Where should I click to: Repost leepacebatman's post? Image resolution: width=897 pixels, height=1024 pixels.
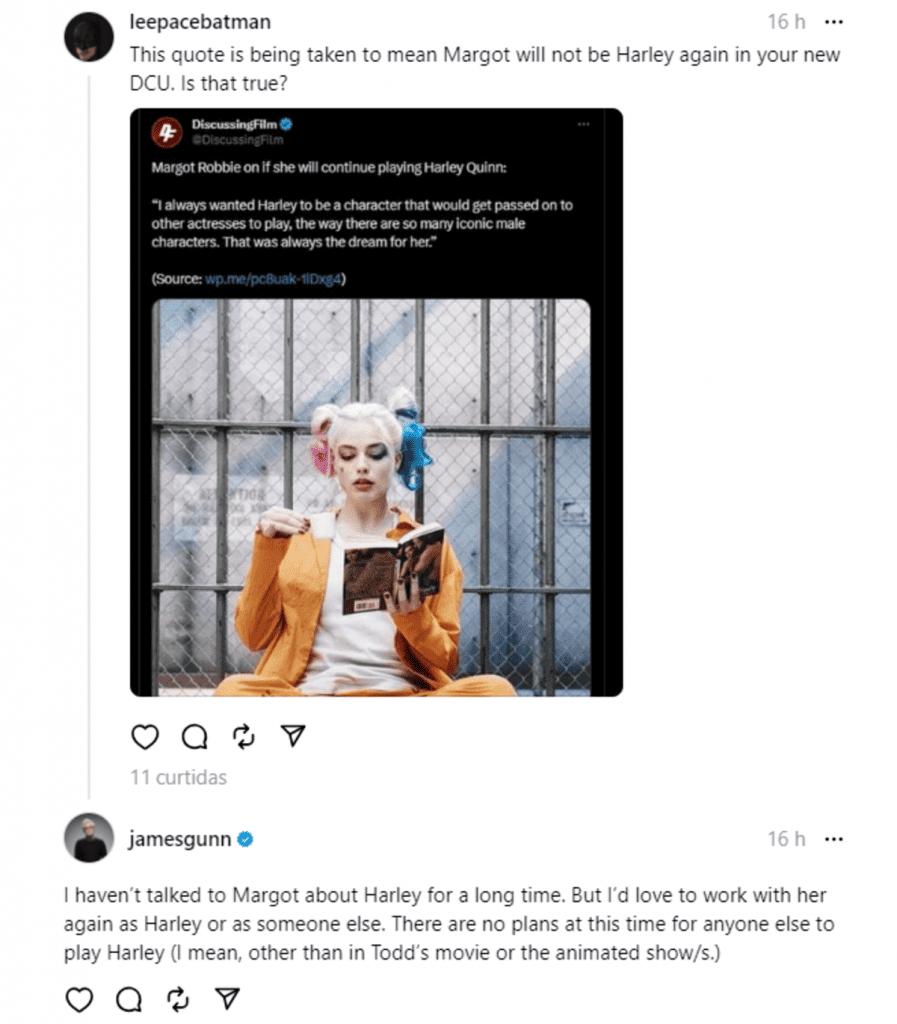click(244, 736)
